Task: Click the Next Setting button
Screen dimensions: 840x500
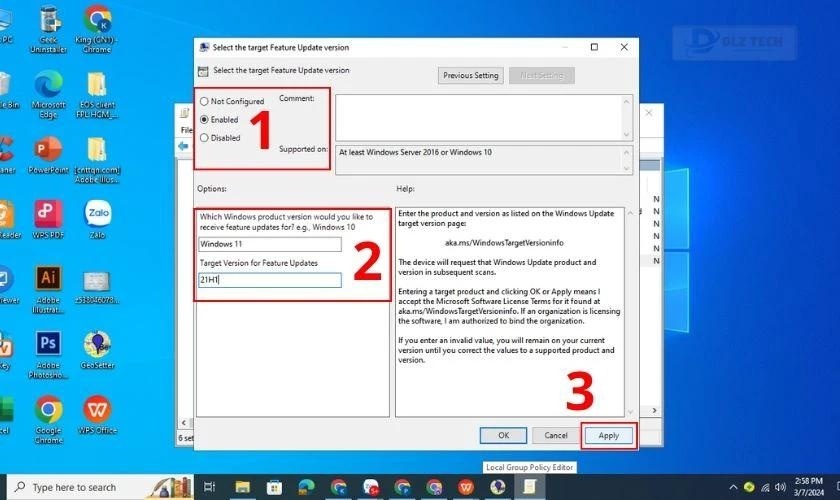Action: (x=542, y=76)
